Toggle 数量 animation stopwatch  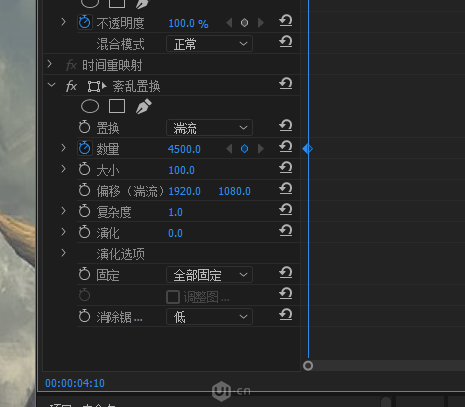pyautogui.click(x=85, y=148)
